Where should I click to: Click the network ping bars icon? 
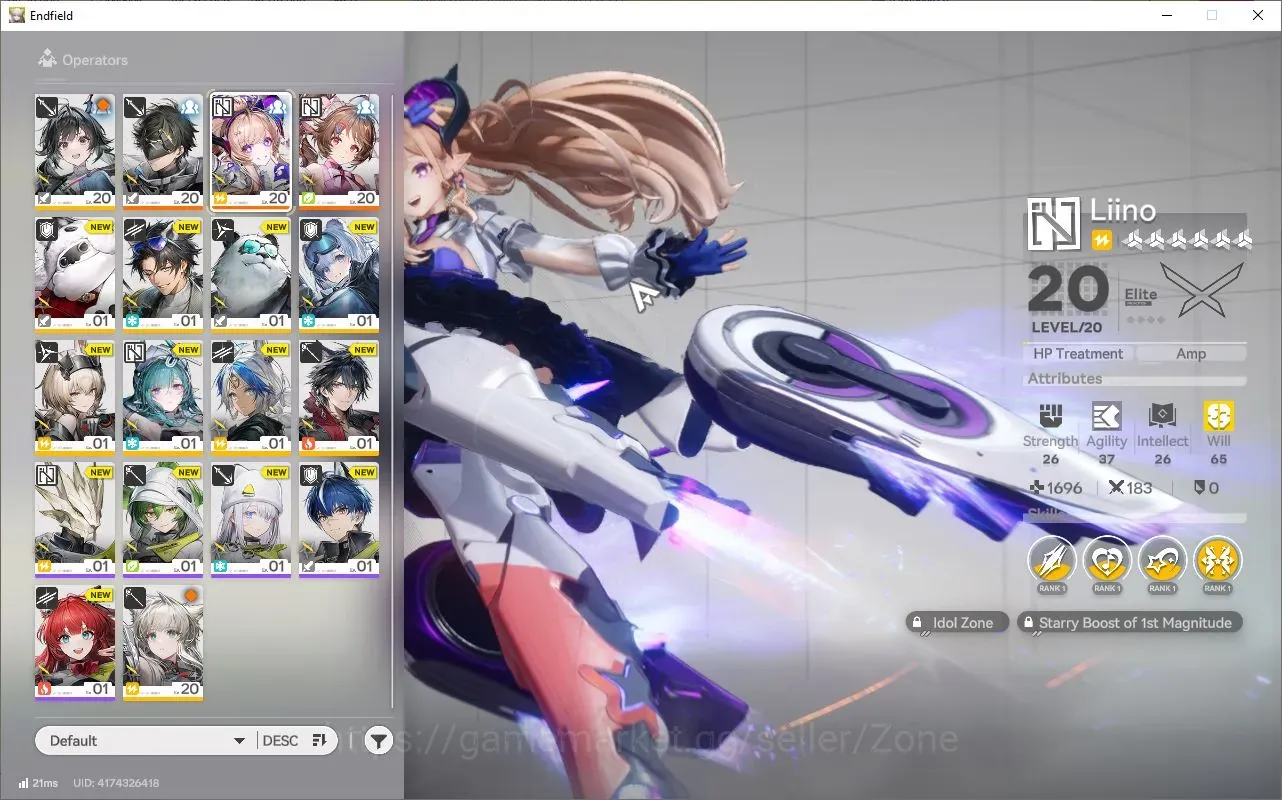pyautogui.click(x=23, y=783)
